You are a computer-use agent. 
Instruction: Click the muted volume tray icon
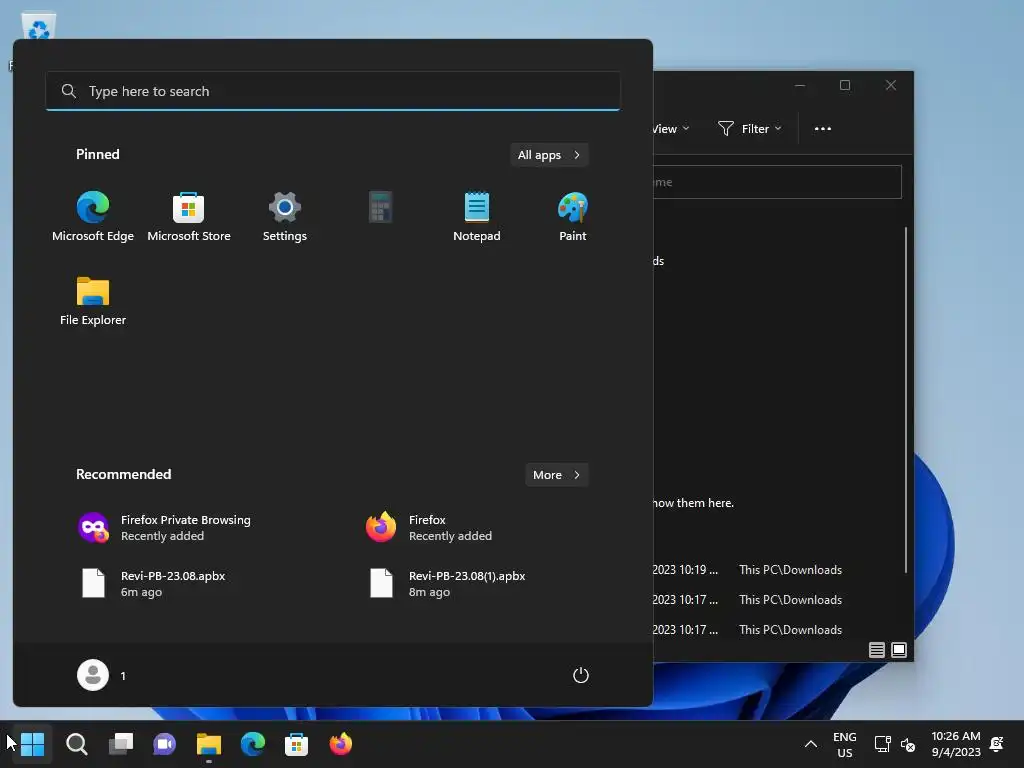coord(908,744)
